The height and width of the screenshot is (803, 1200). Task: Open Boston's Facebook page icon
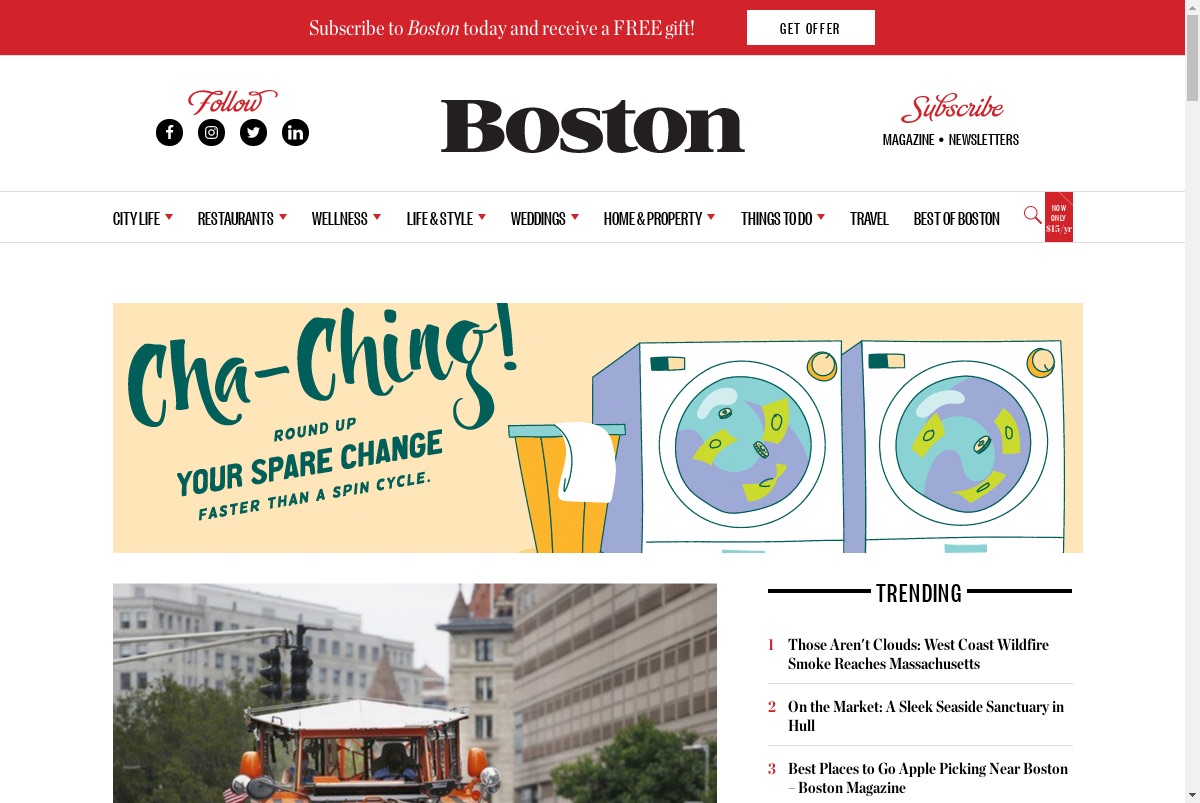pyautogui.click(x=169, y=132)
